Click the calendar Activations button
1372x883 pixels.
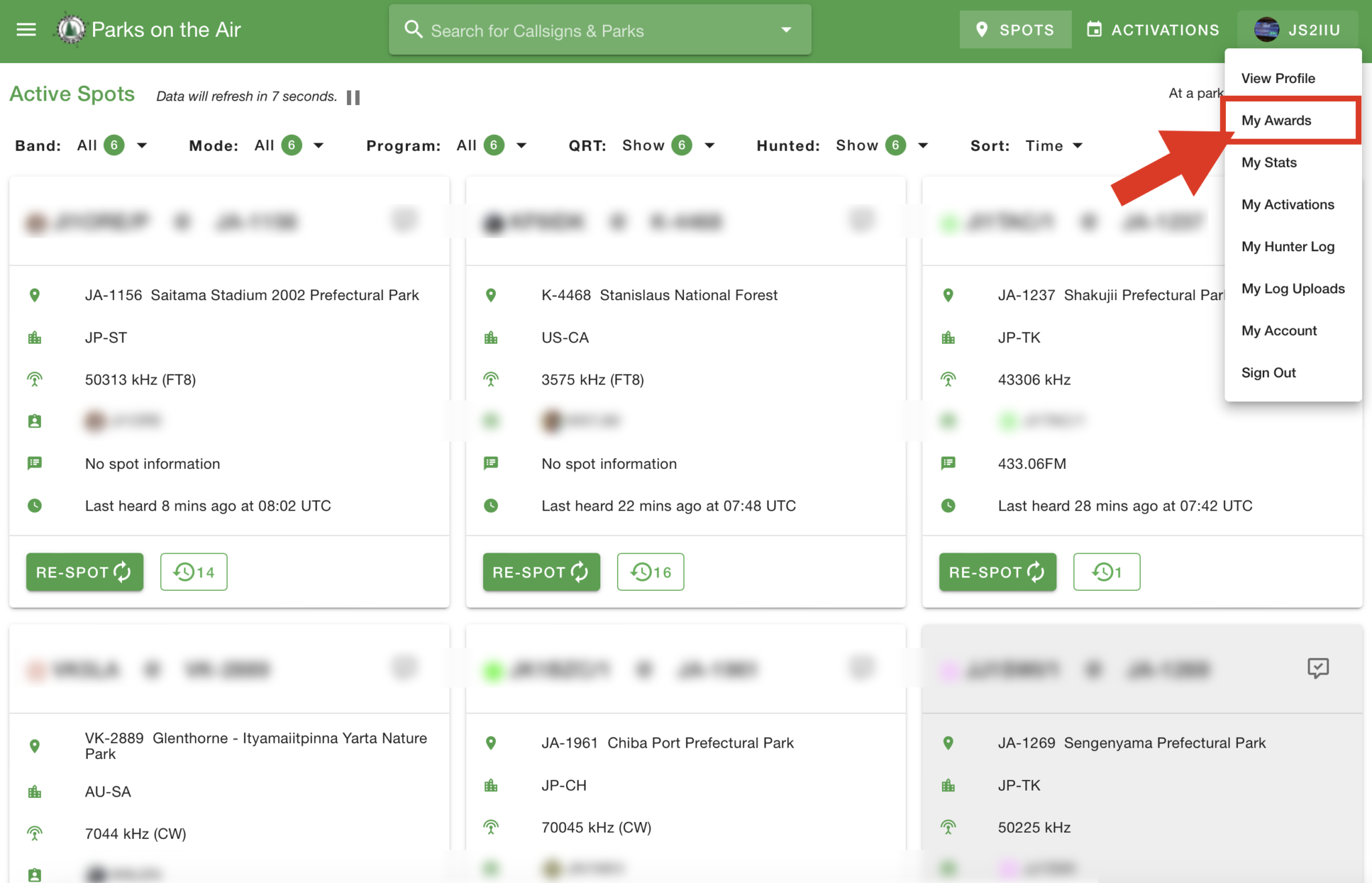(x=1152, y=30)
